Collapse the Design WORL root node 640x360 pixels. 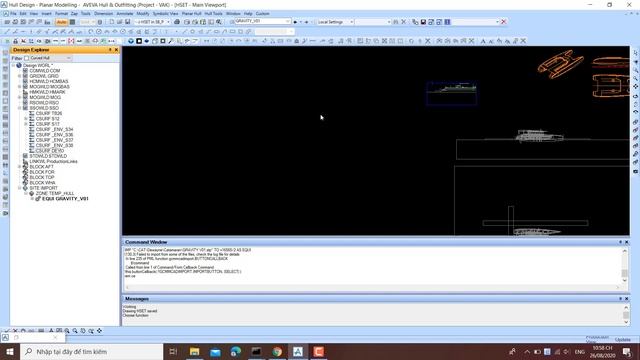point(13,65)
